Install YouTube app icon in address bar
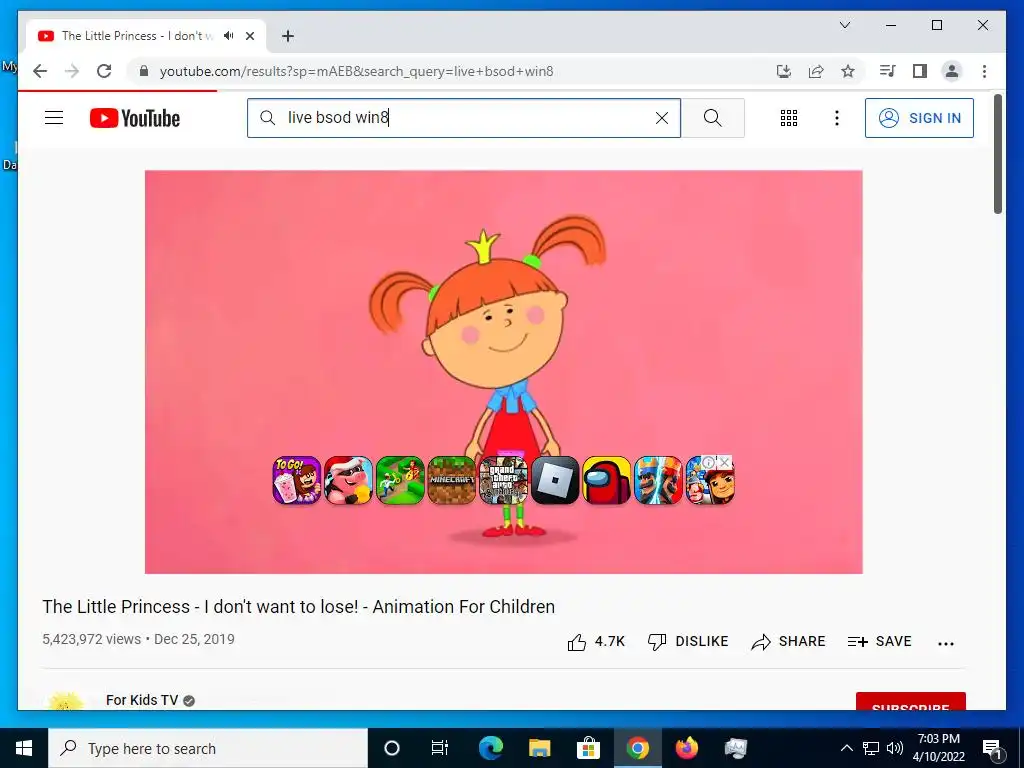The width and height of the screenshot is (1024, 768). tap(784, 71)
